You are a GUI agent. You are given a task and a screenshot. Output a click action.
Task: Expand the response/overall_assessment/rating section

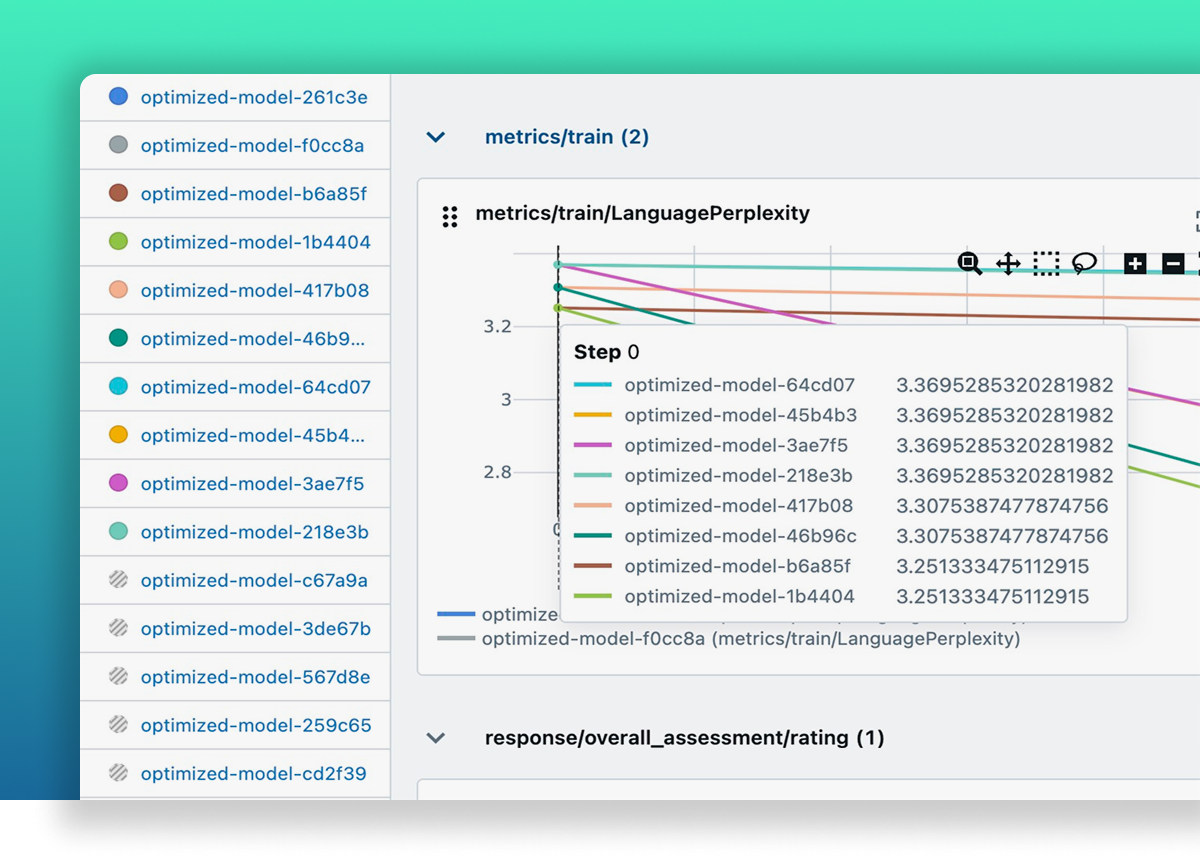(434, 737)
